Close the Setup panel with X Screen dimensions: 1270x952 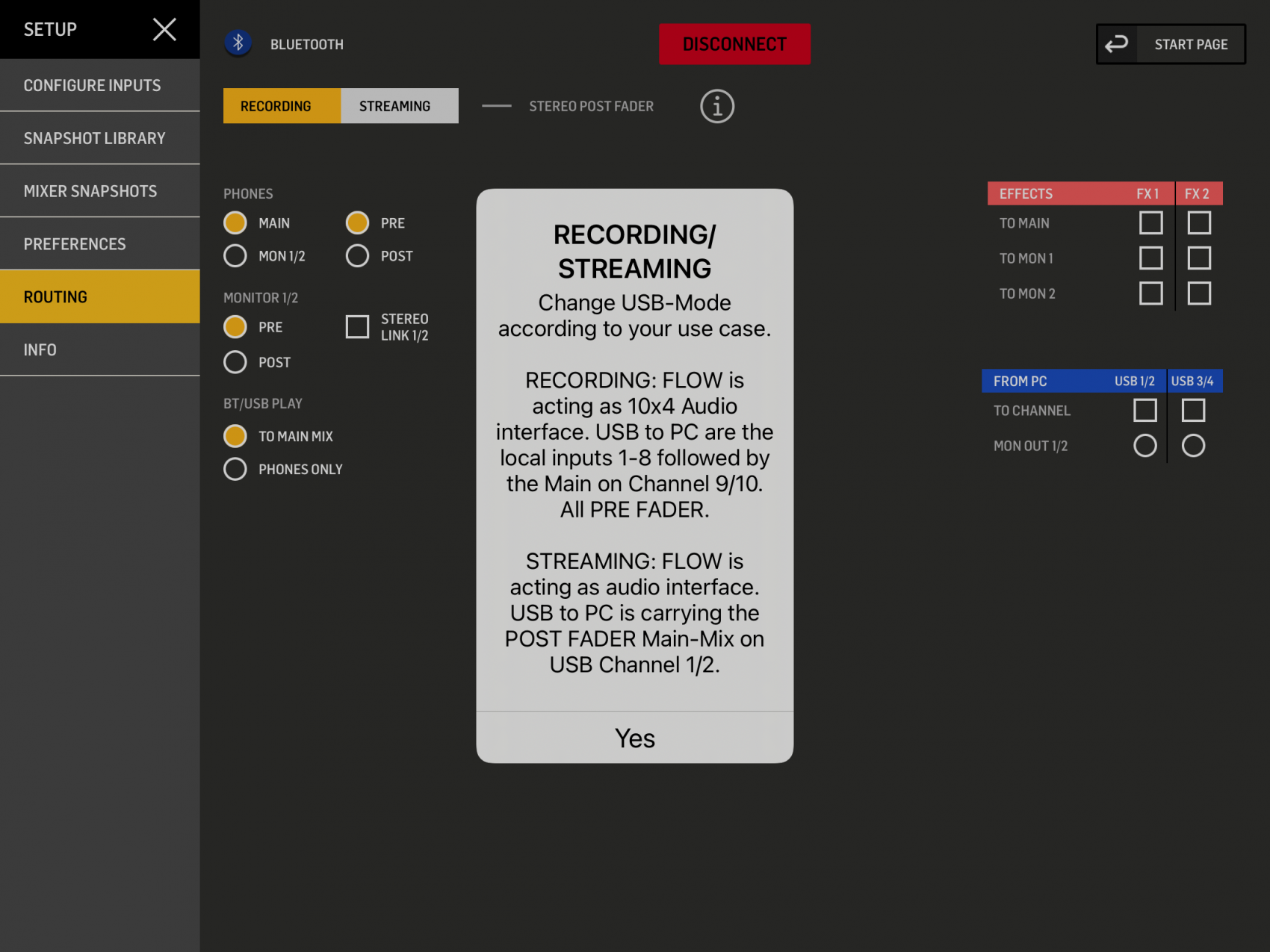[164, 30]
